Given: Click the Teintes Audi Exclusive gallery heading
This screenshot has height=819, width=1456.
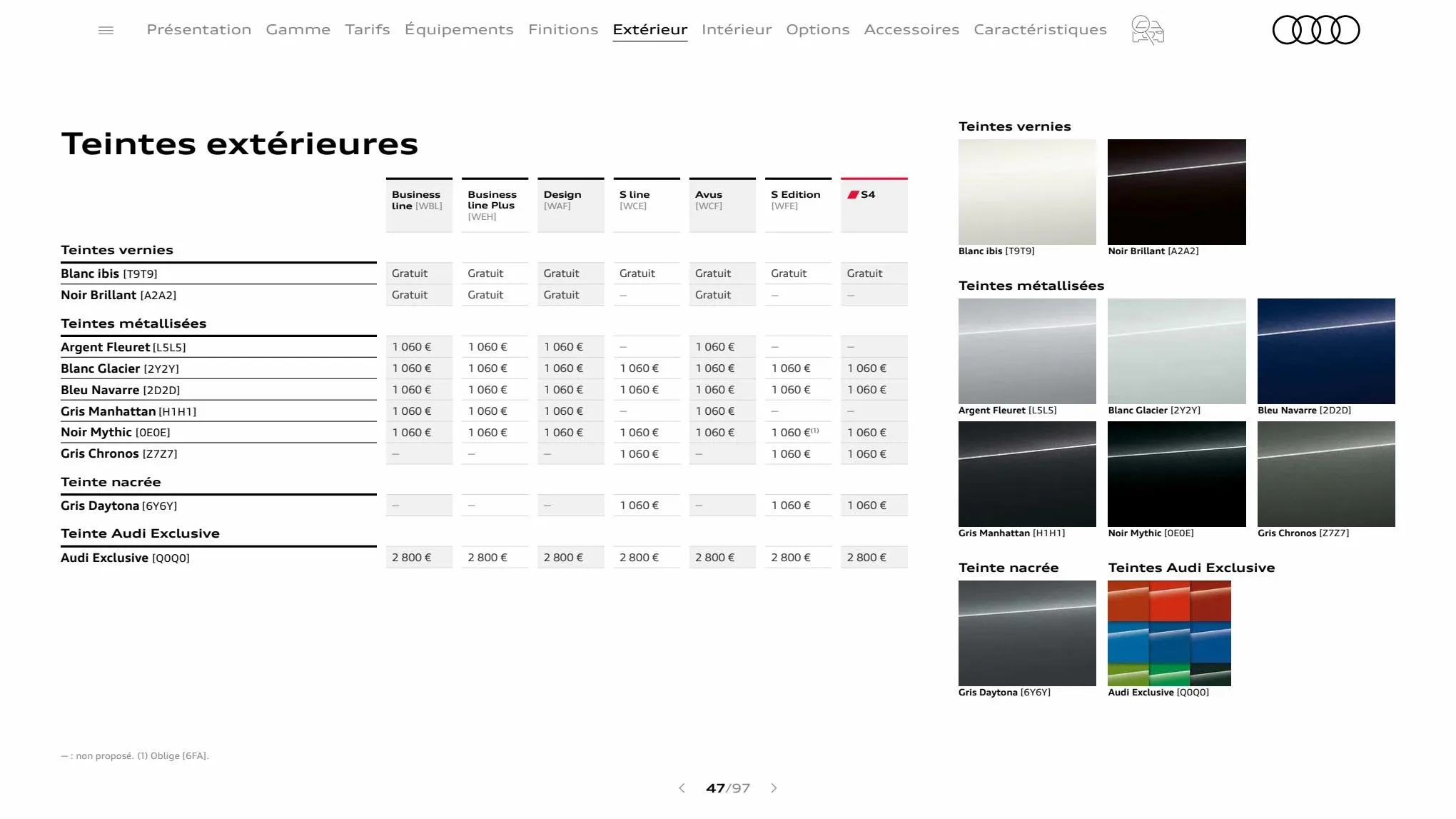Looking at the screenshot, I should point(1191,568).
